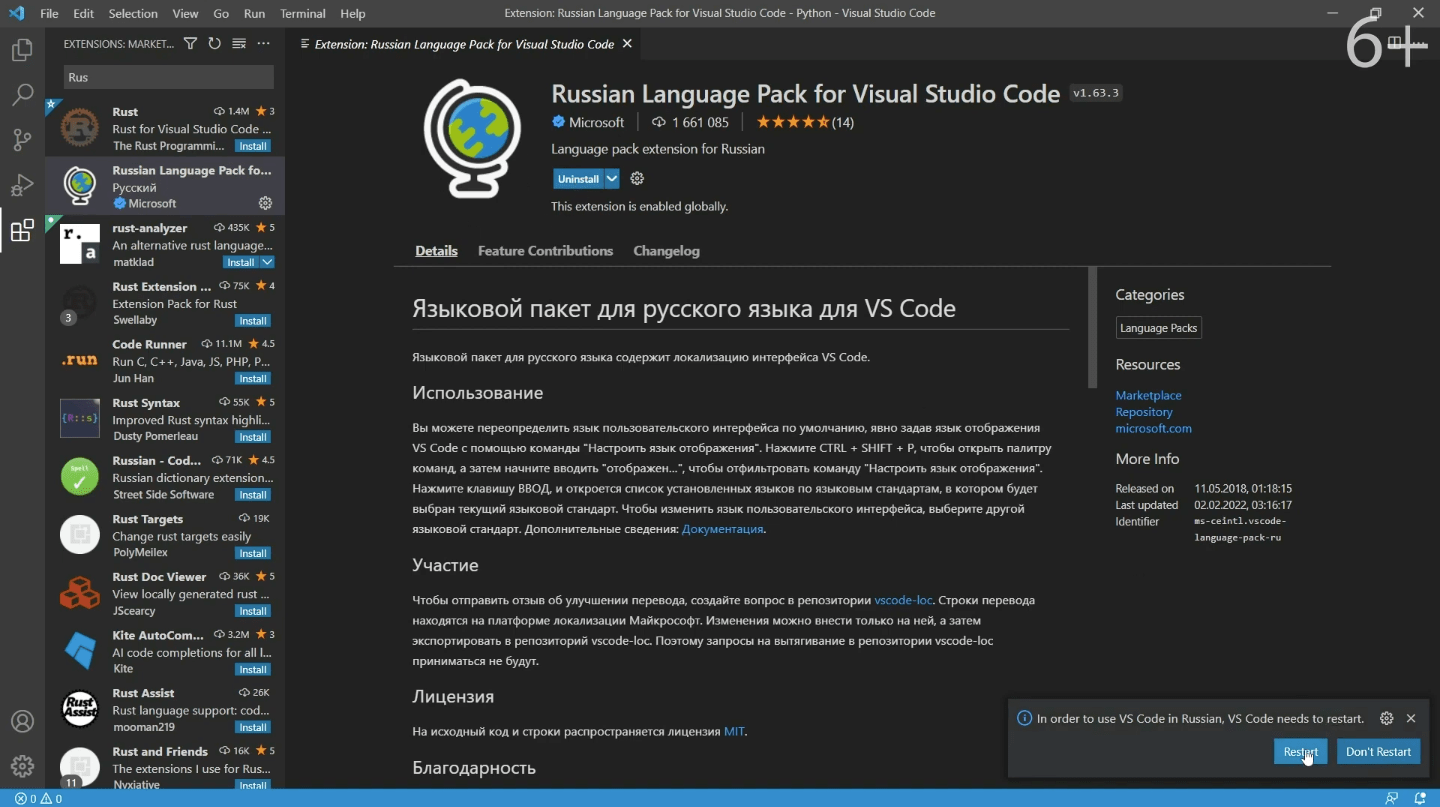Switch to Feature Contributions tab
The image size is (1440, 807).
point(545,251)
